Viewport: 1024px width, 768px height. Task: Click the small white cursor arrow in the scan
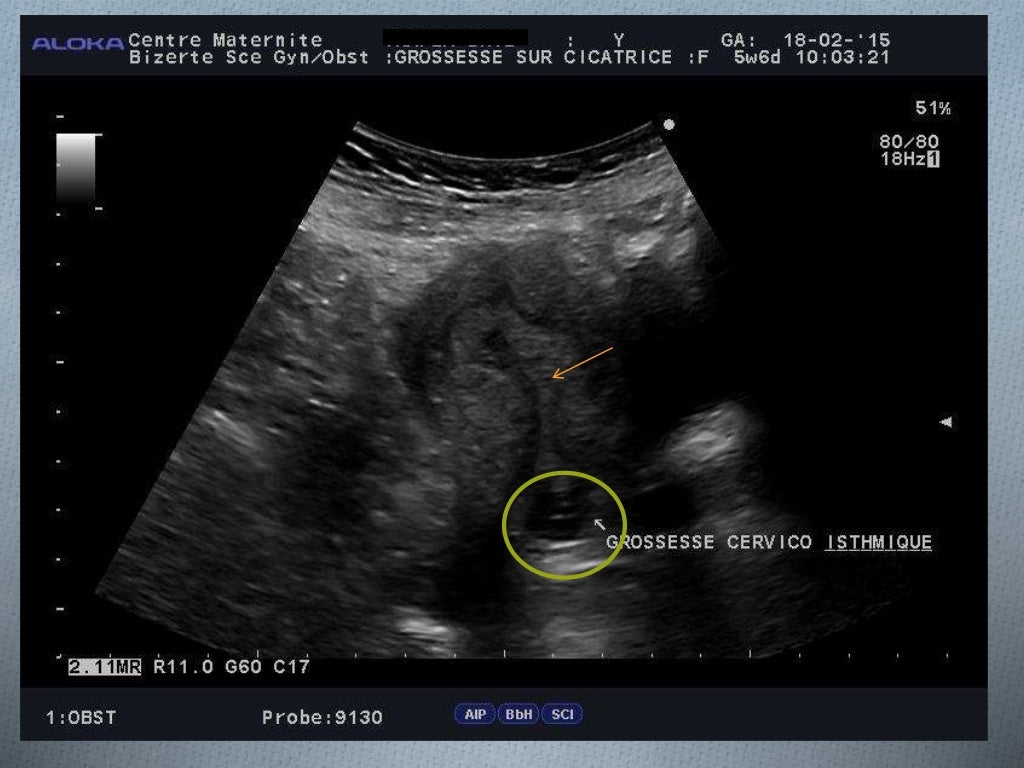[x=600, y=524]
